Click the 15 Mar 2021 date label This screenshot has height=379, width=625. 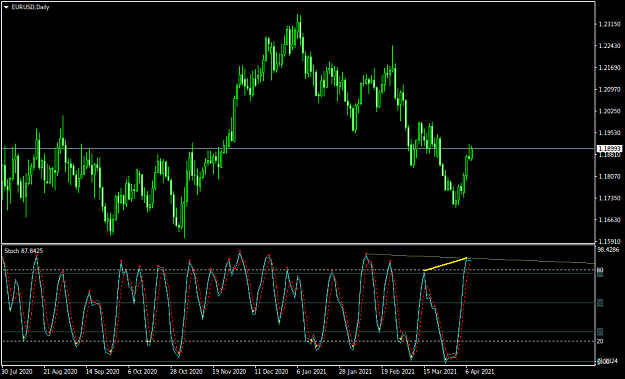tap(440, 371)
